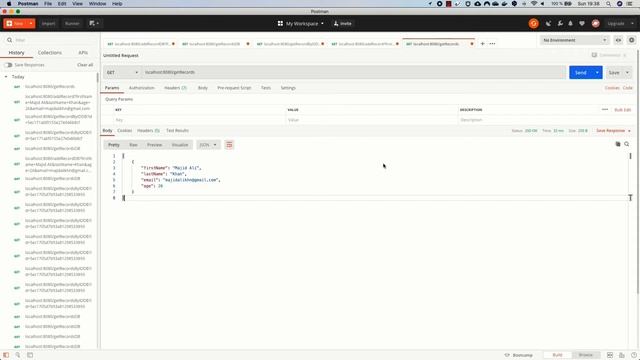Viewport: 640px width, 360px height.
Task: Open Bootcamp in the status bar
Action: point(519,355)
